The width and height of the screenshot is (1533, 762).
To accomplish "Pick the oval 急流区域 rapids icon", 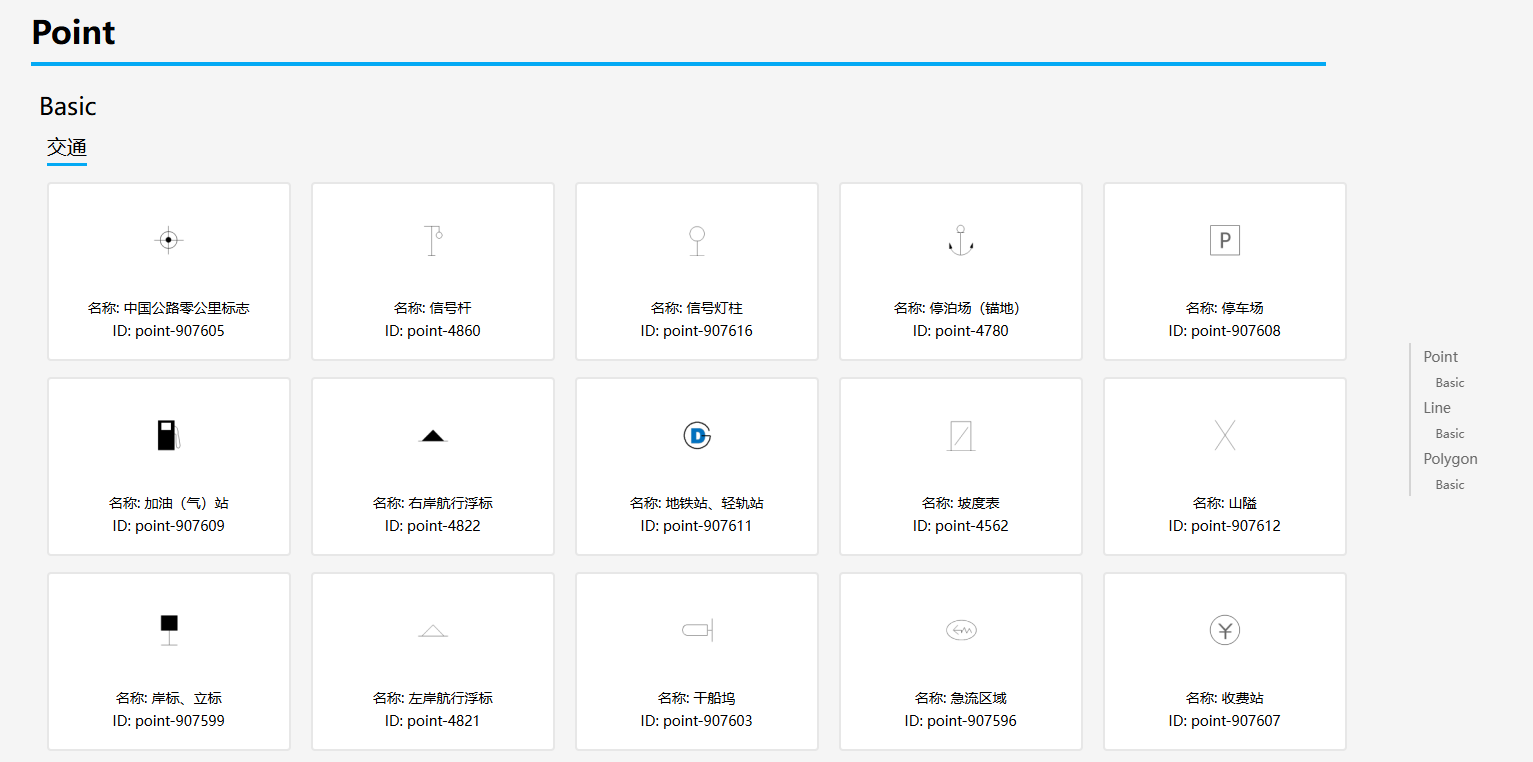I will click(x=961, y=630).
